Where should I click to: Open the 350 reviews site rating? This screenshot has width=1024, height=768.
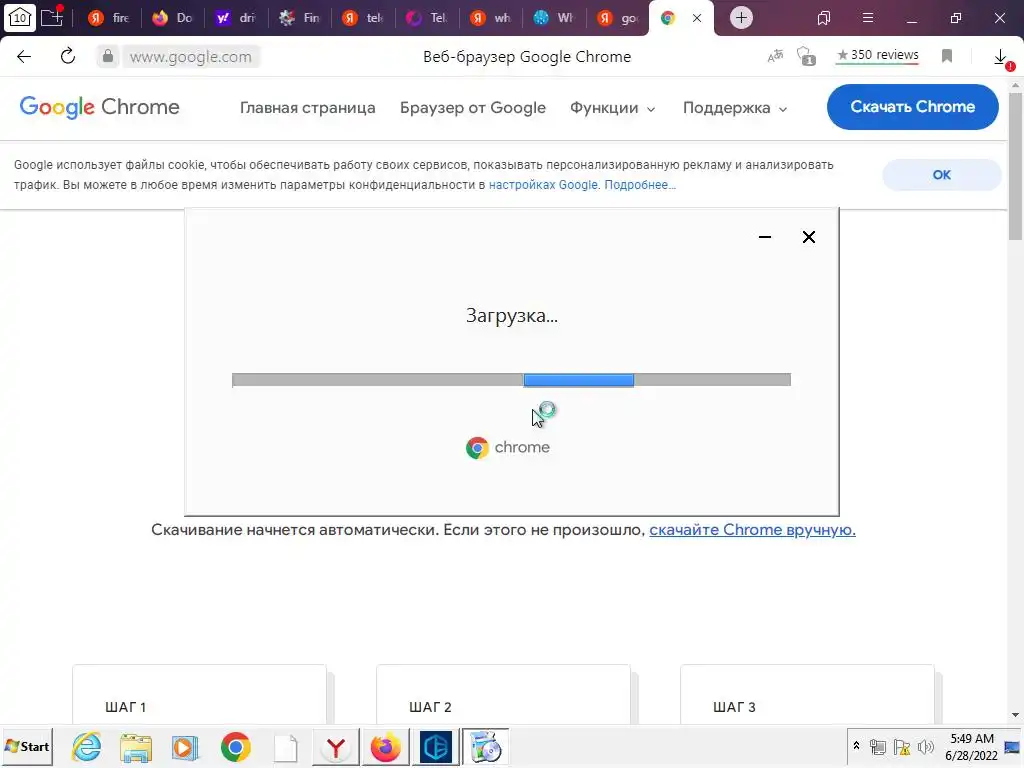pyautogui.click(x=878, y=56)
